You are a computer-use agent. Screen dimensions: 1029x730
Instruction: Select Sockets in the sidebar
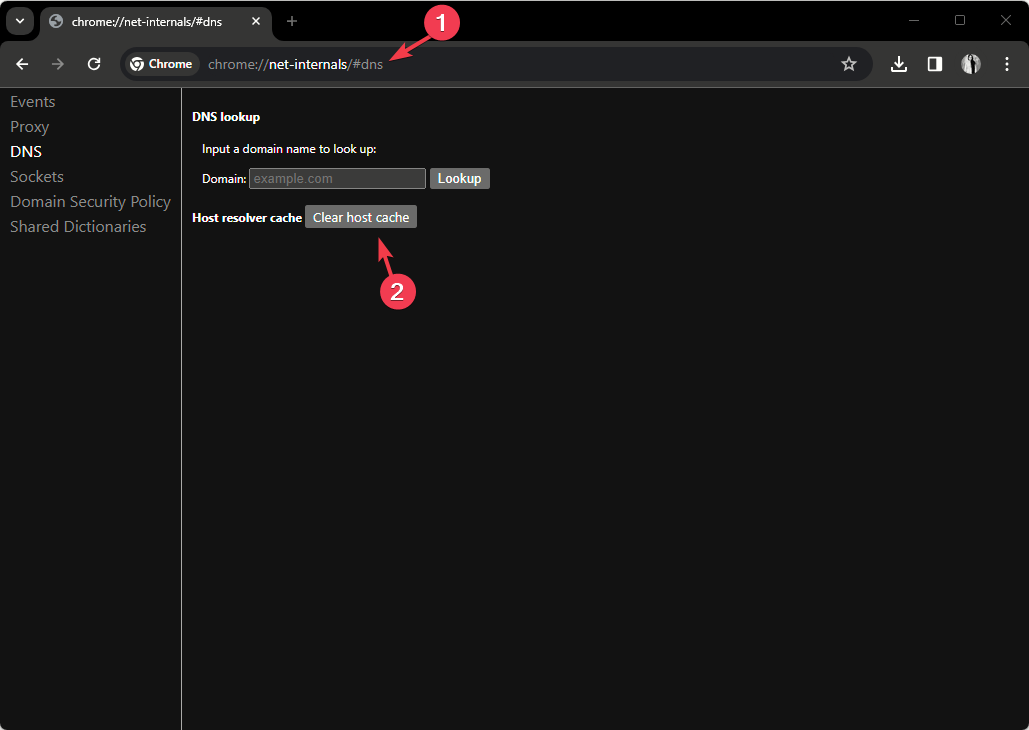pos(36,176)
